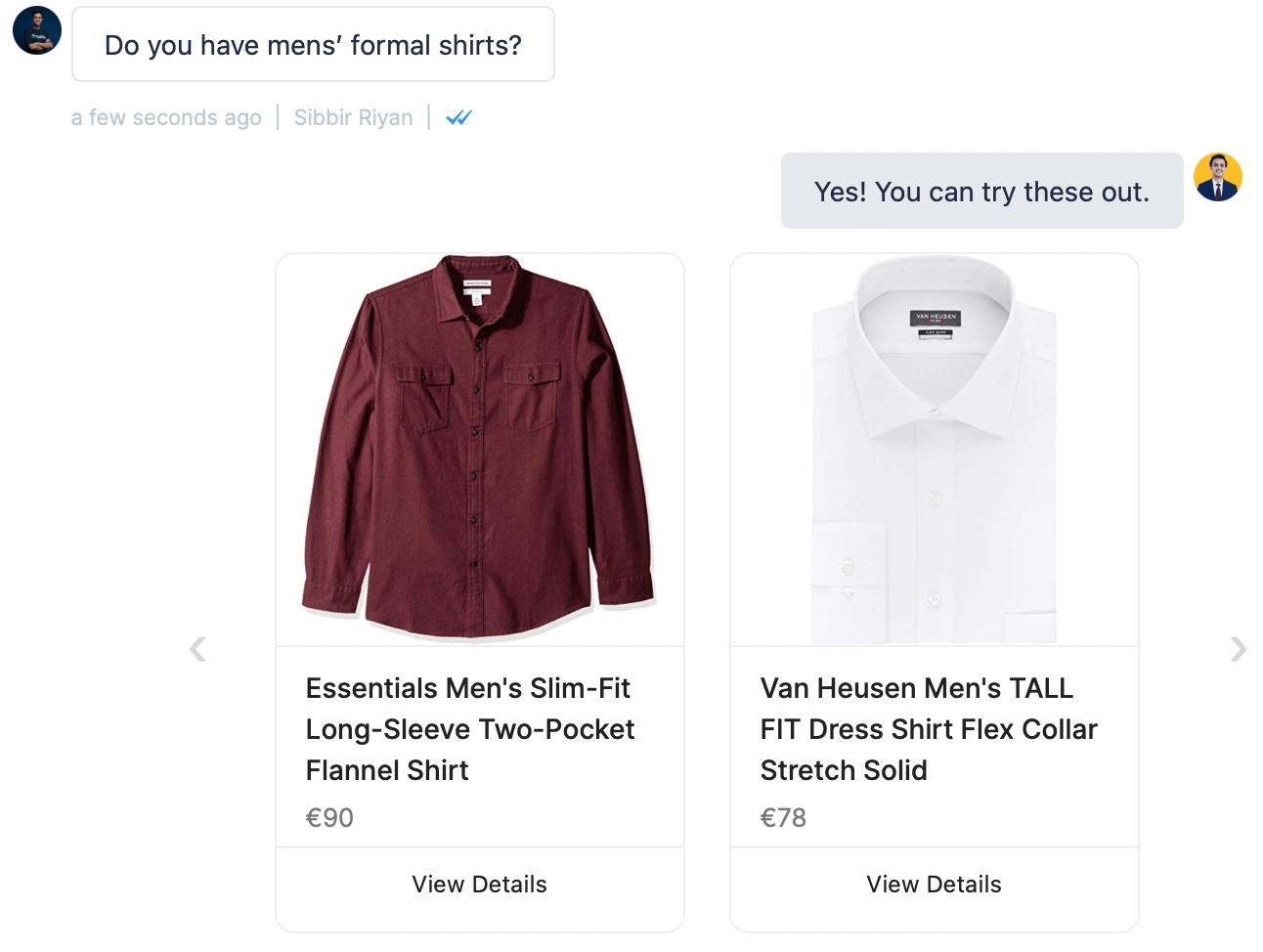Click the €78 price label
1263x952 pixels.
(783, 818)
